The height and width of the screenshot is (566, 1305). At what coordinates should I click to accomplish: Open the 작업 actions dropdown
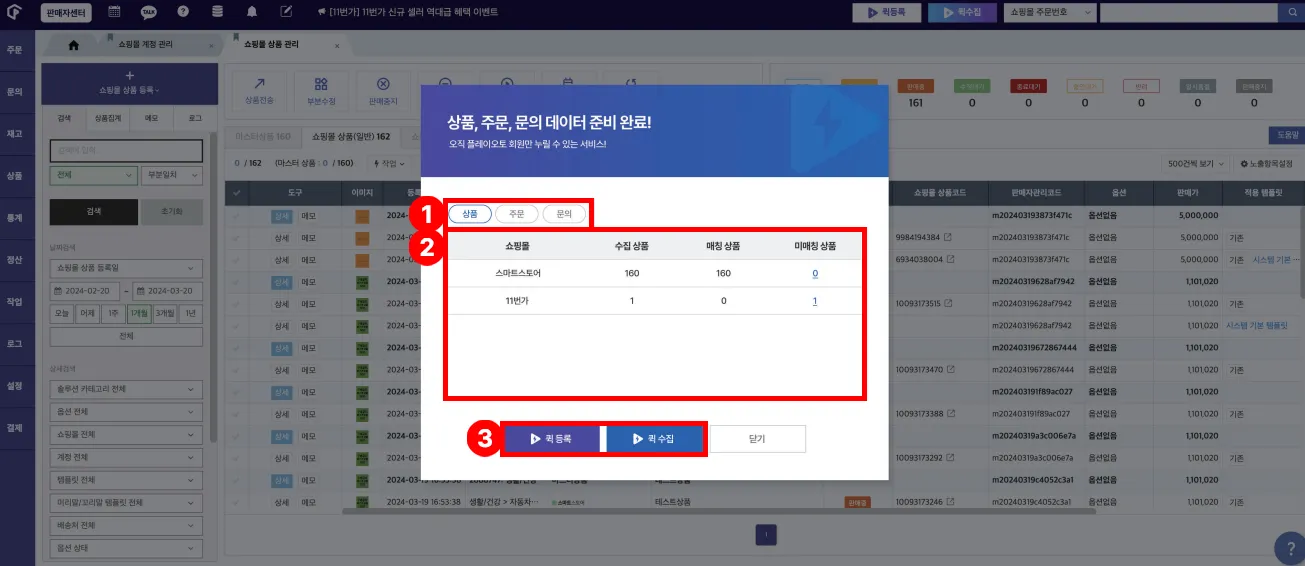tap(390, 163)
